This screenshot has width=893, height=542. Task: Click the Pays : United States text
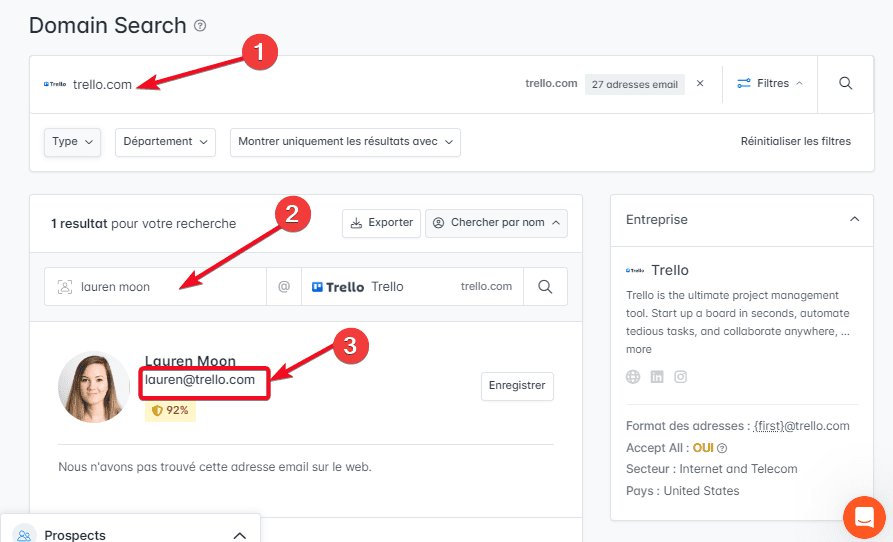[x=682, y=491]
